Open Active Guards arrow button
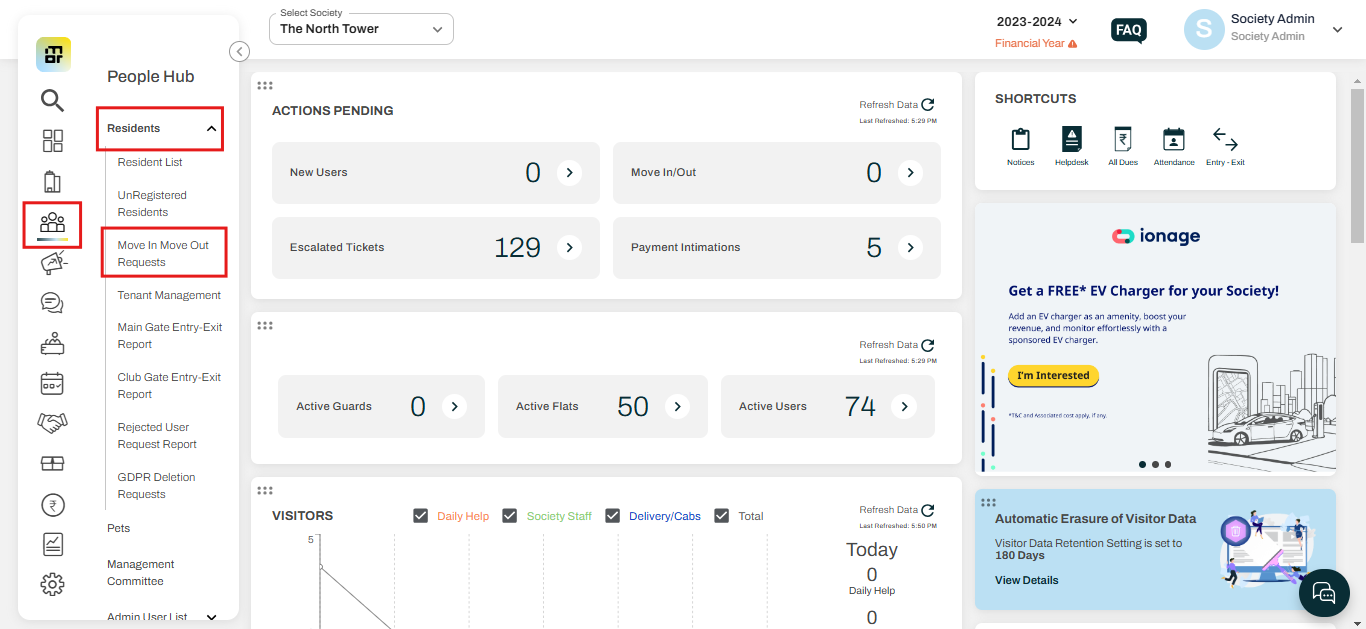The height and width of the screenshot is (629, 1366). coord(454,407)
